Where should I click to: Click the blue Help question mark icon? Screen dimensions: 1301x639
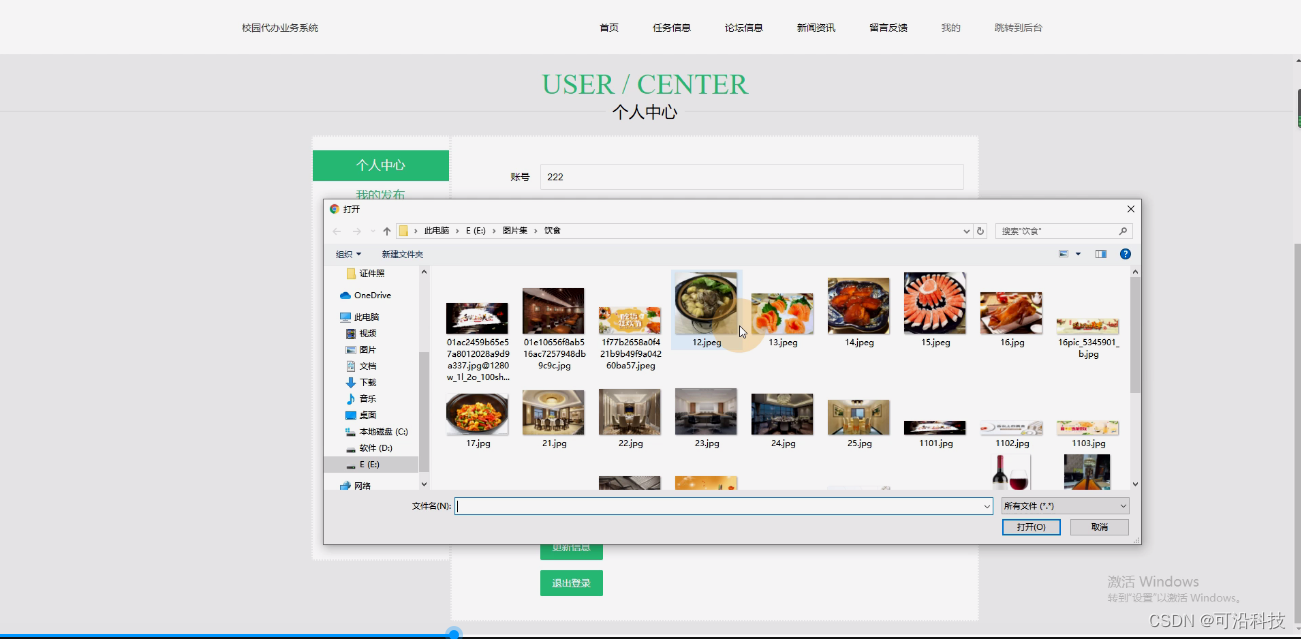tap(1126, 253)
